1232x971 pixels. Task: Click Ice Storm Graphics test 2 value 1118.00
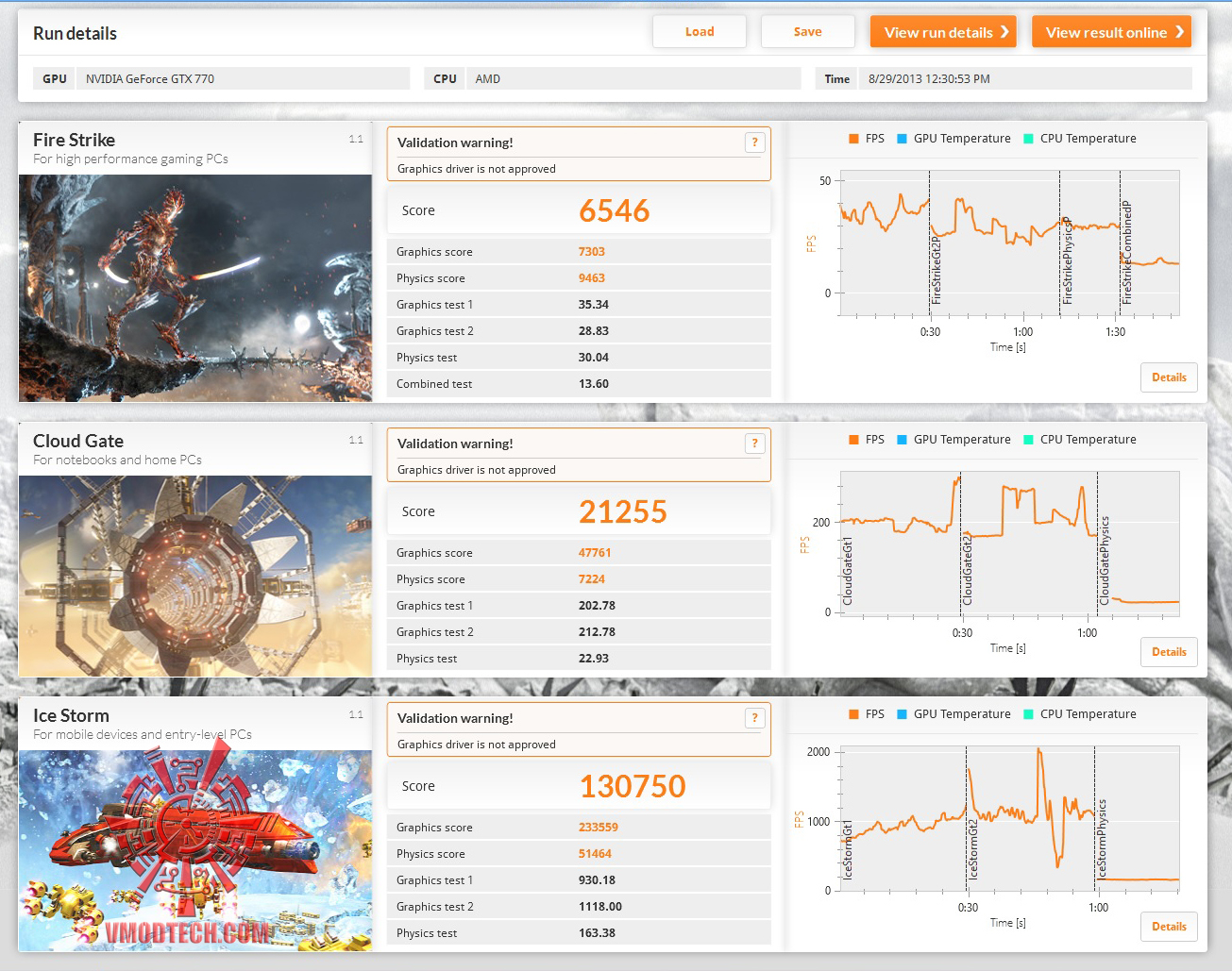click(600, 907)
